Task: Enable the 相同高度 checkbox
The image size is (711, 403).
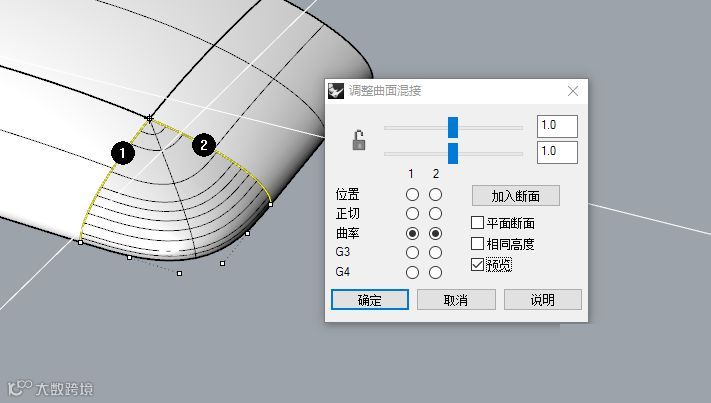Action: (477, 243)
